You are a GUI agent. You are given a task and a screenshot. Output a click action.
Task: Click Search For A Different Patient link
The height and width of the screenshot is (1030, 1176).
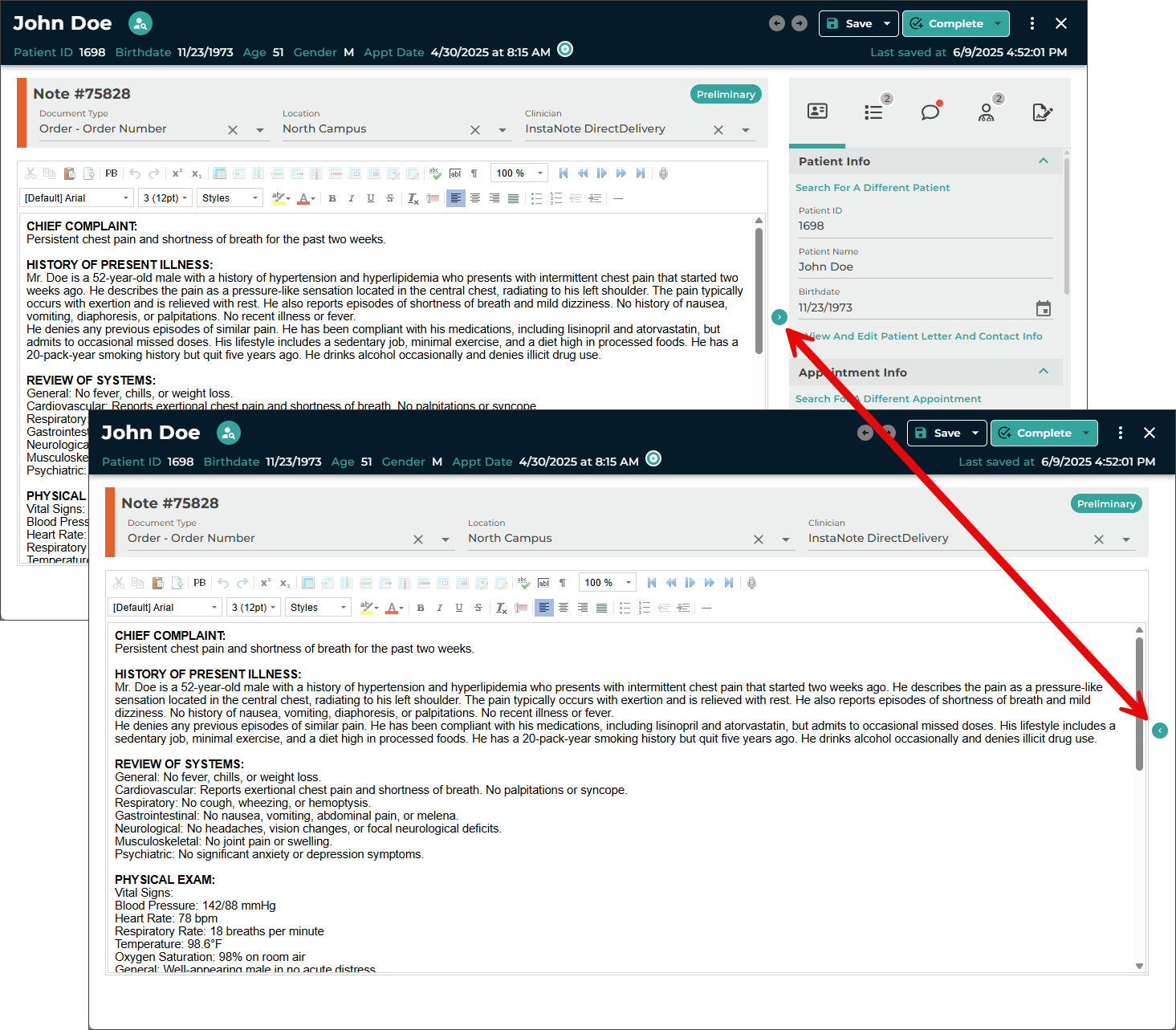(x=872, y=188)
